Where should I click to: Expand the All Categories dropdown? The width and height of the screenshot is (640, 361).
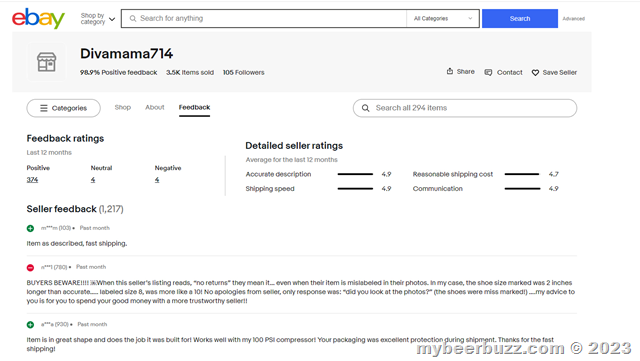tap(443, 18)
